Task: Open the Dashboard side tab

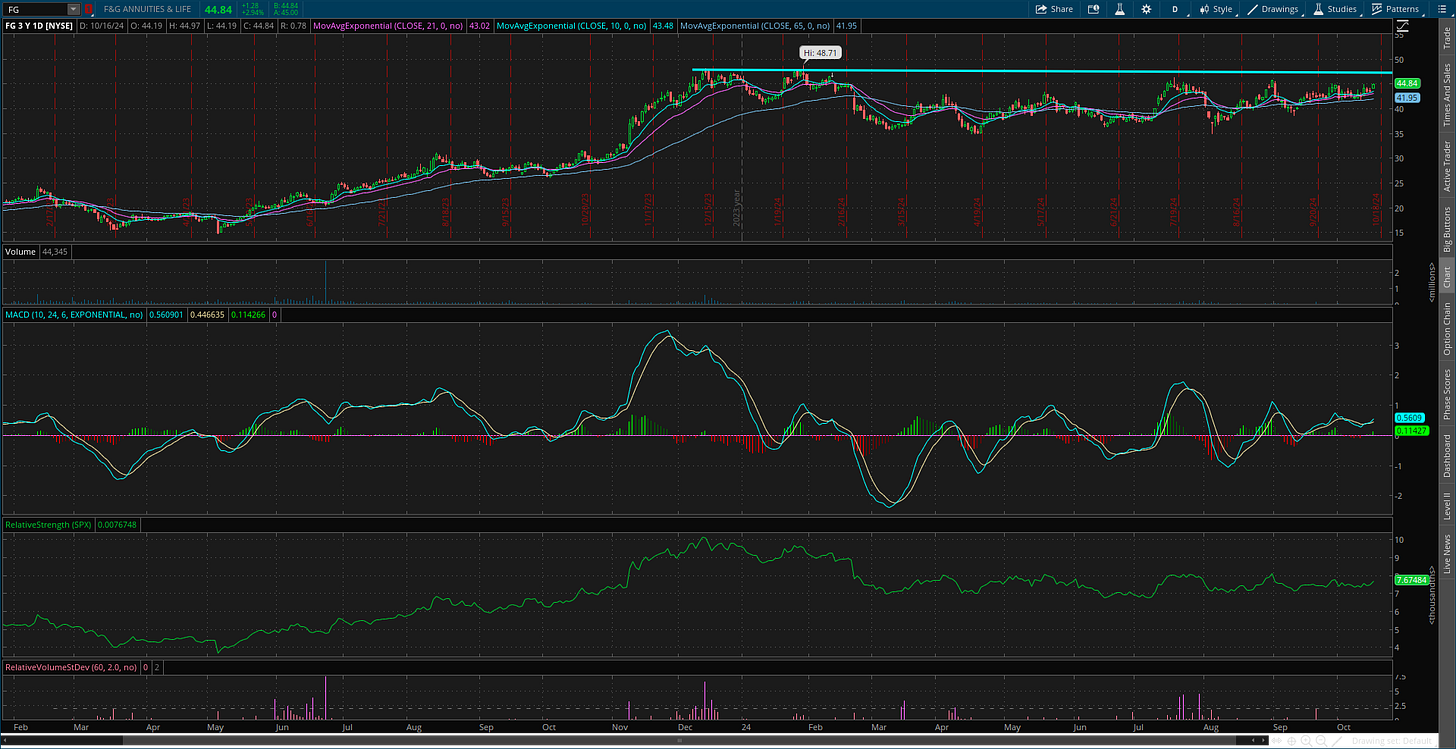Action: (x=1447, y=455)
